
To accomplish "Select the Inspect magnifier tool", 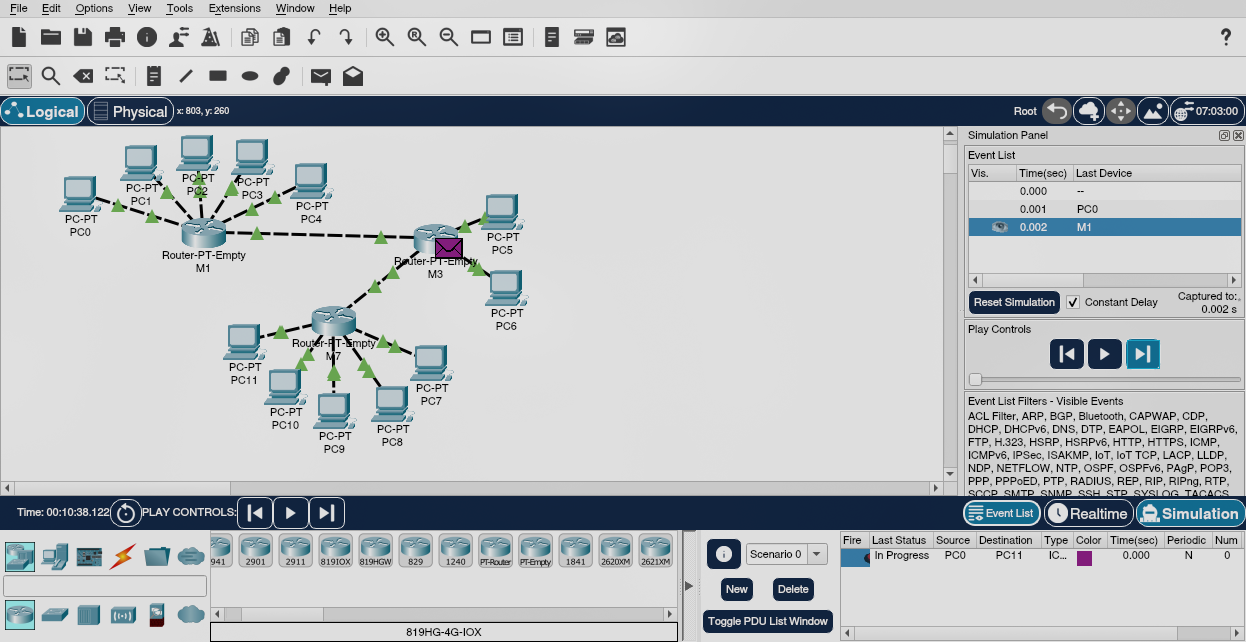I will point(51,76).
